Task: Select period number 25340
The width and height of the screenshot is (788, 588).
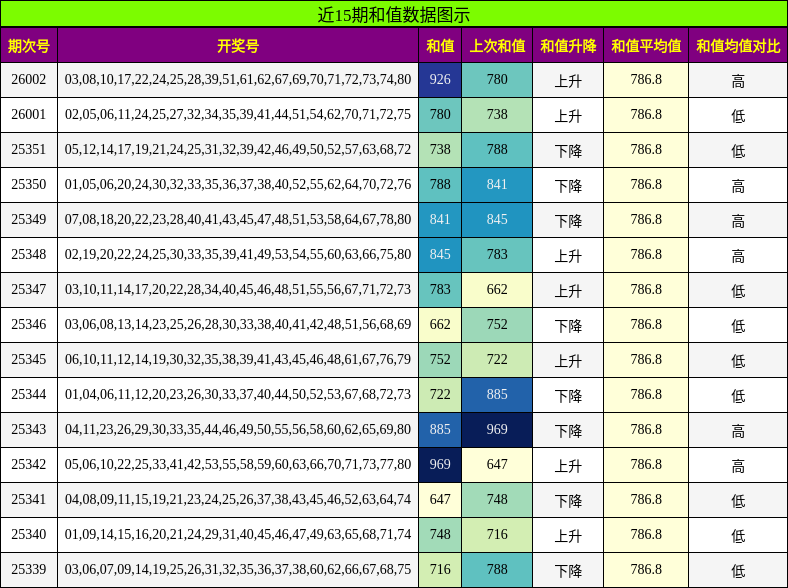Action: pos(29,534)
